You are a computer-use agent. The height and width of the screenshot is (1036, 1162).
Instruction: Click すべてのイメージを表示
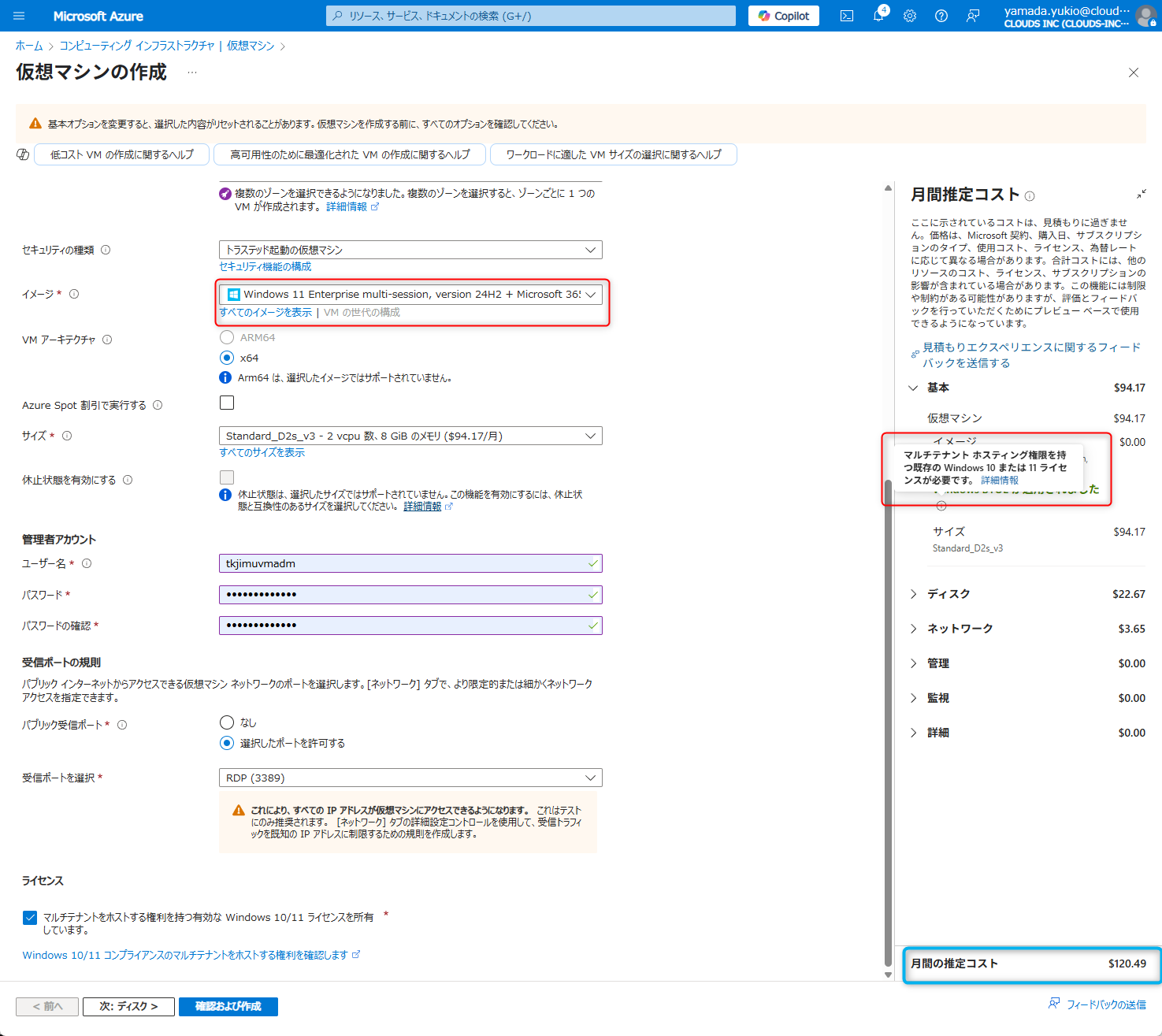click(265, 312)
